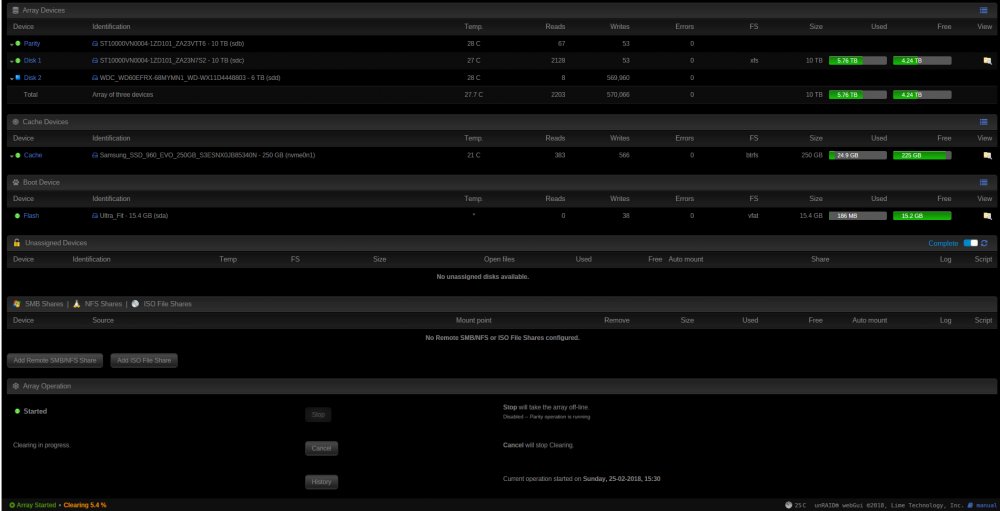
Task: Click drive icon beside Ultra_Fit identification
Action: (95, 216)
